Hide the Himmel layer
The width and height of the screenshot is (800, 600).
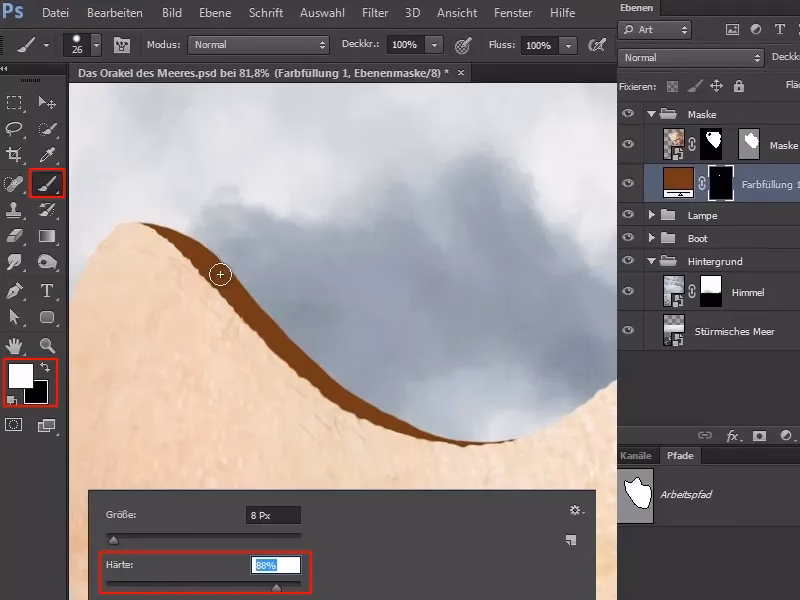click(627, 291)
